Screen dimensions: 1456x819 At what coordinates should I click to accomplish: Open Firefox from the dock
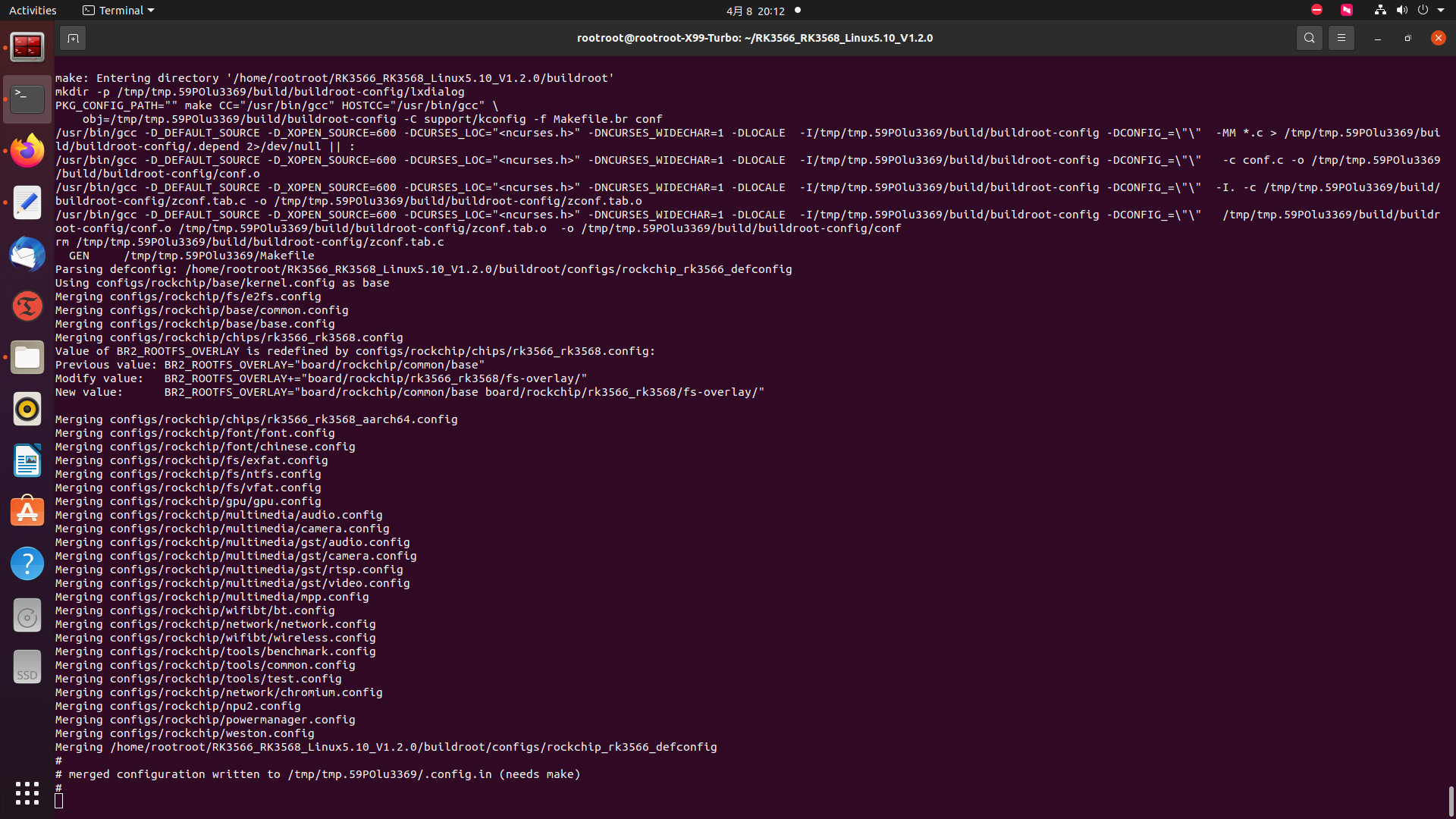[x=27, y=151]
